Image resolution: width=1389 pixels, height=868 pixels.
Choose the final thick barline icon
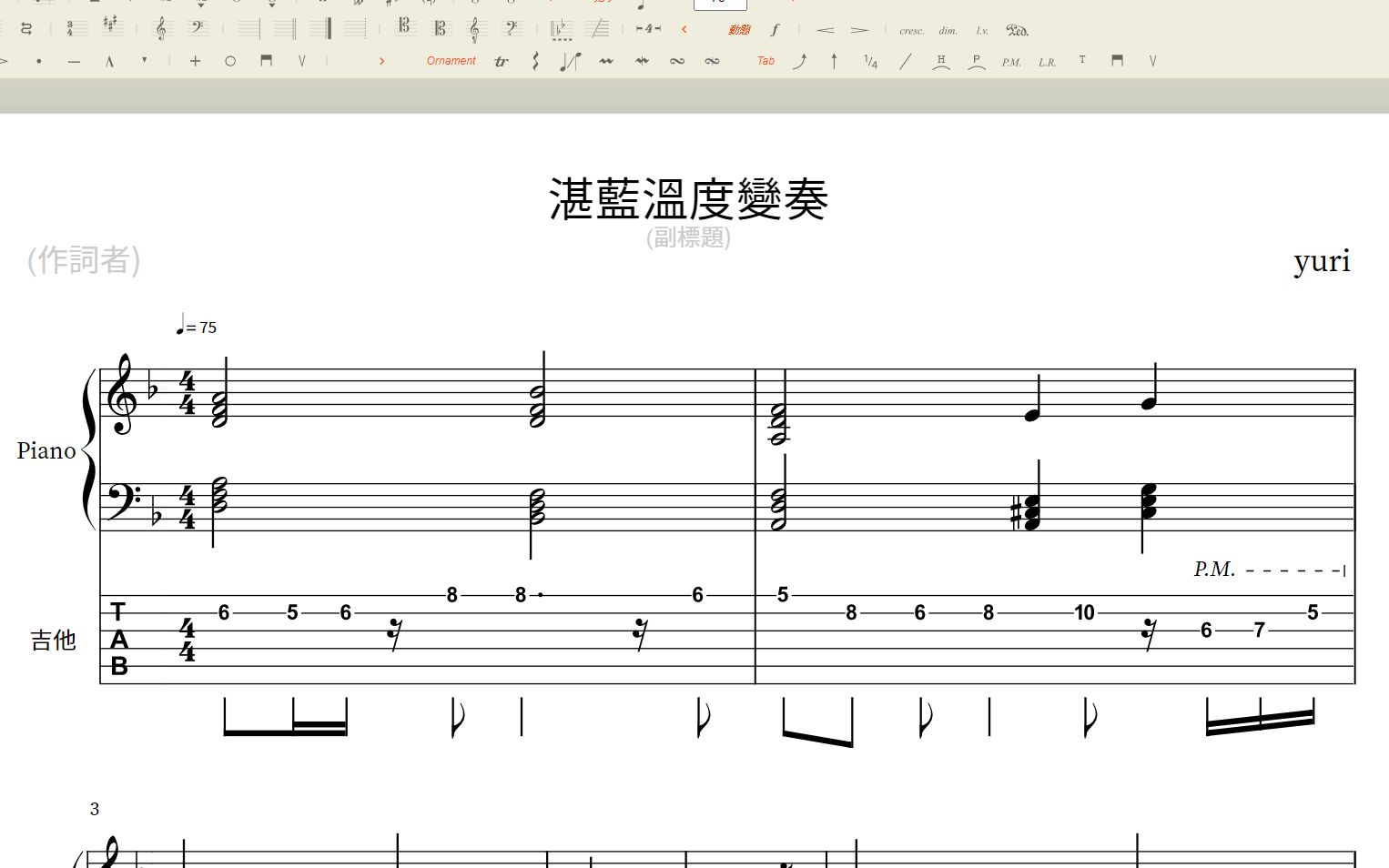point(320,29)
